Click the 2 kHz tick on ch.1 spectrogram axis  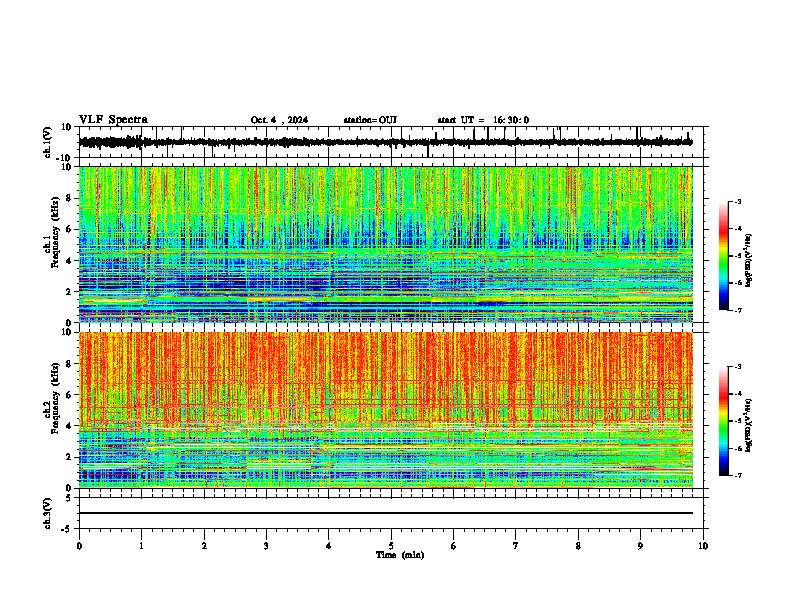[69, 291]
